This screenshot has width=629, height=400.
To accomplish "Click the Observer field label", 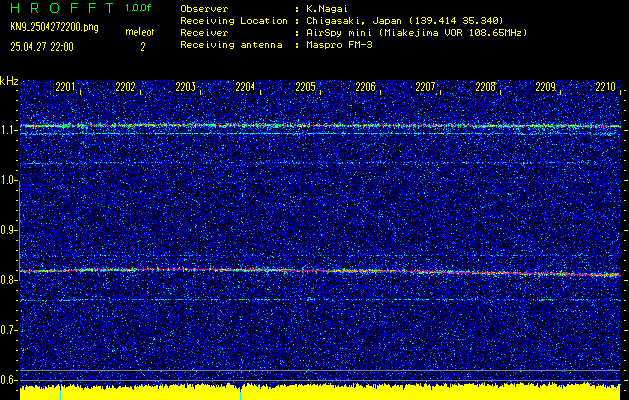I will (204, 8).
